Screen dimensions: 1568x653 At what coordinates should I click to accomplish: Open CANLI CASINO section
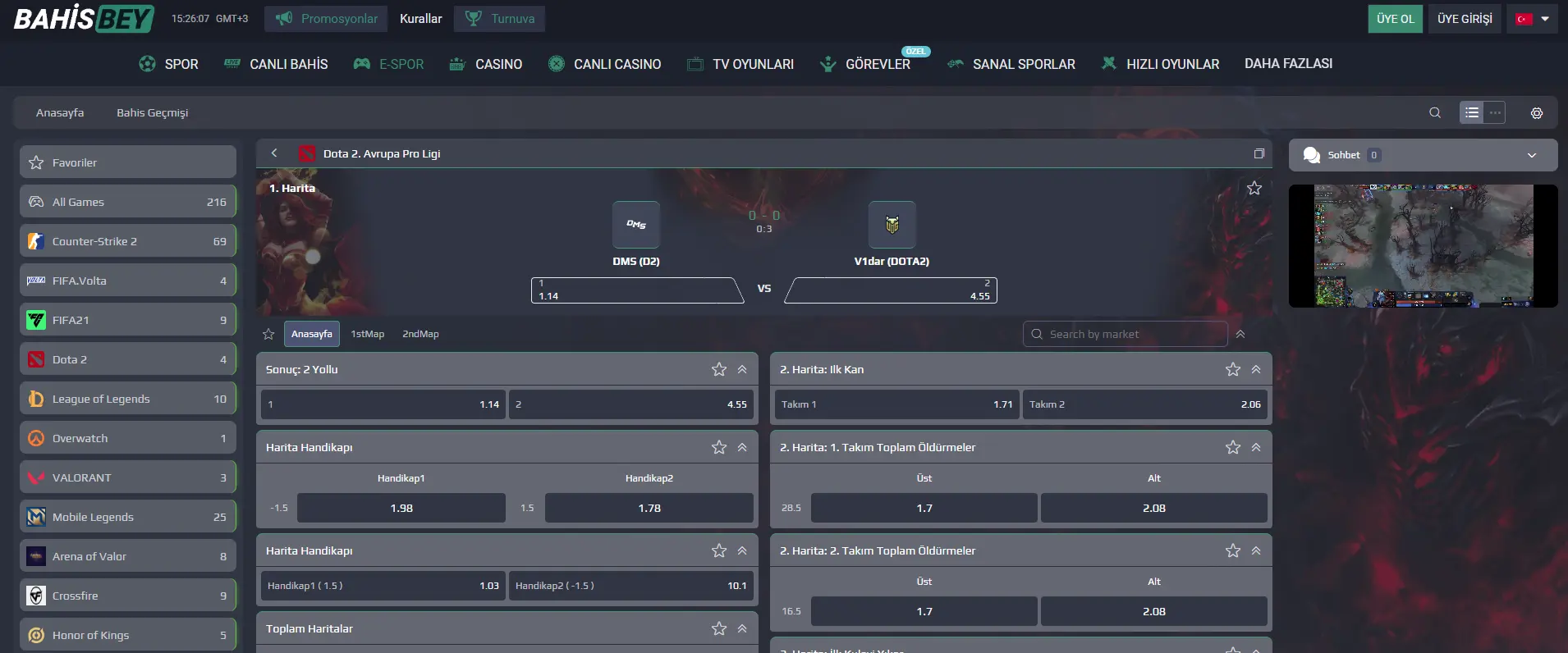[x=604, y=64]
